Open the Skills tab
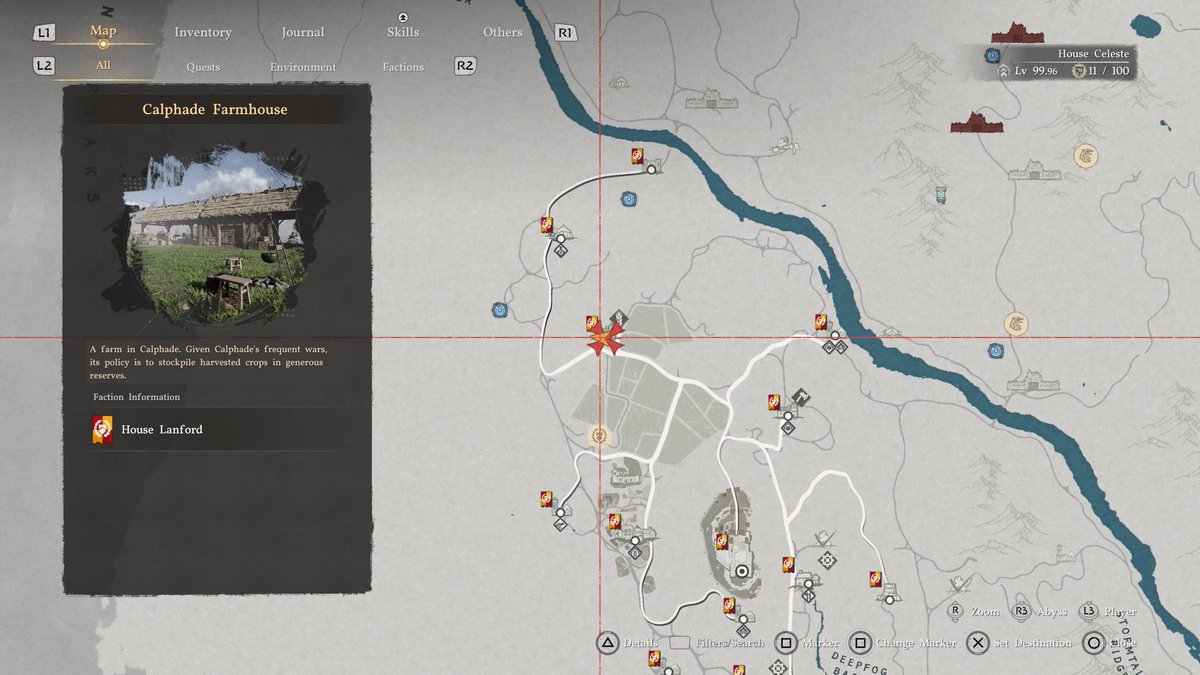1200x675 pixels. point(403,32)
